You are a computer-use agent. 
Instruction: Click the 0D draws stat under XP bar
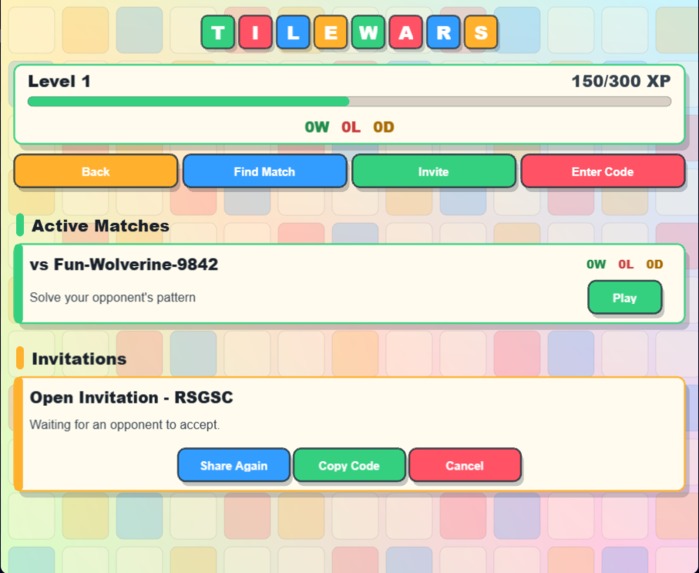(384, 127)
